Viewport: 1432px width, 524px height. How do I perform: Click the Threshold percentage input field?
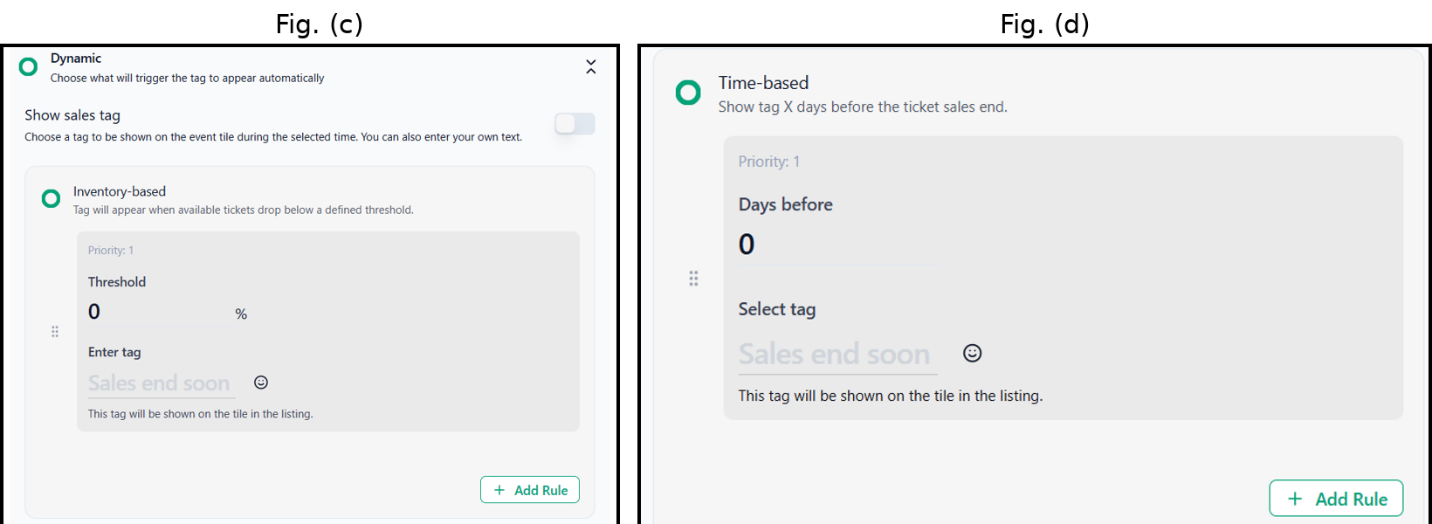coord(158,312)
